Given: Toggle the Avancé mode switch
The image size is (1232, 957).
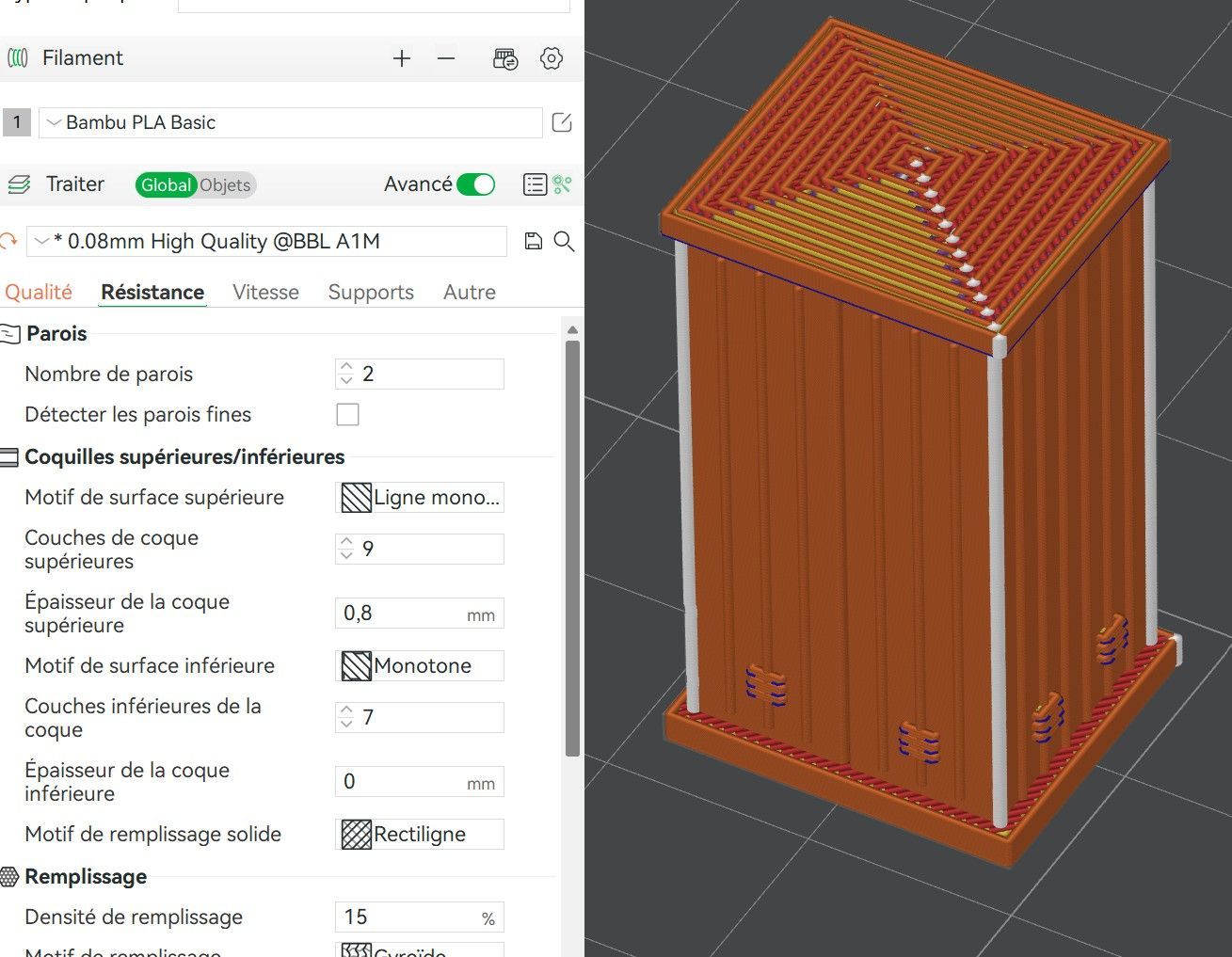Looking at the screenshot, I should click(476, 184).
